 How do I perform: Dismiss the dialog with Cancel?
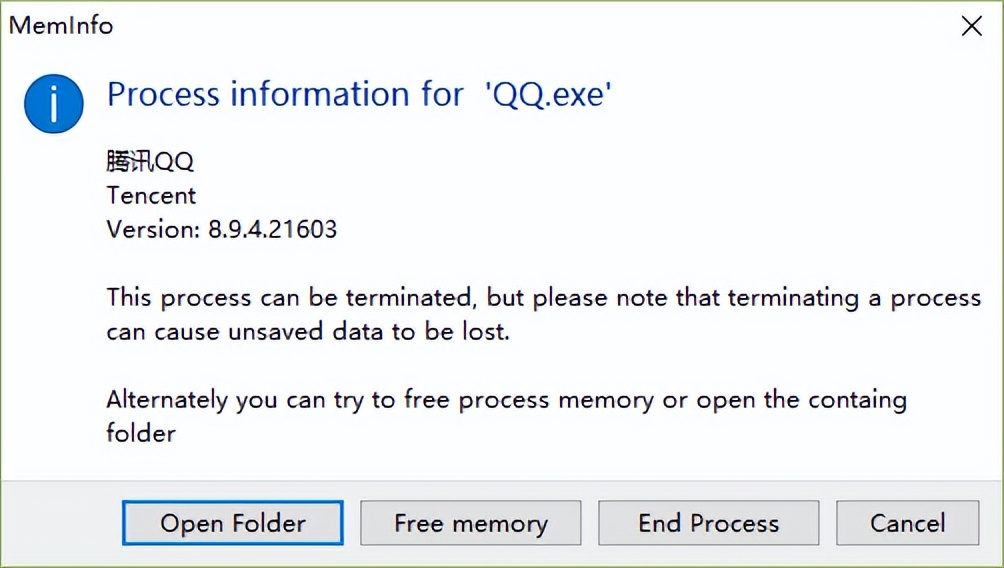click(x=907, y=523)
